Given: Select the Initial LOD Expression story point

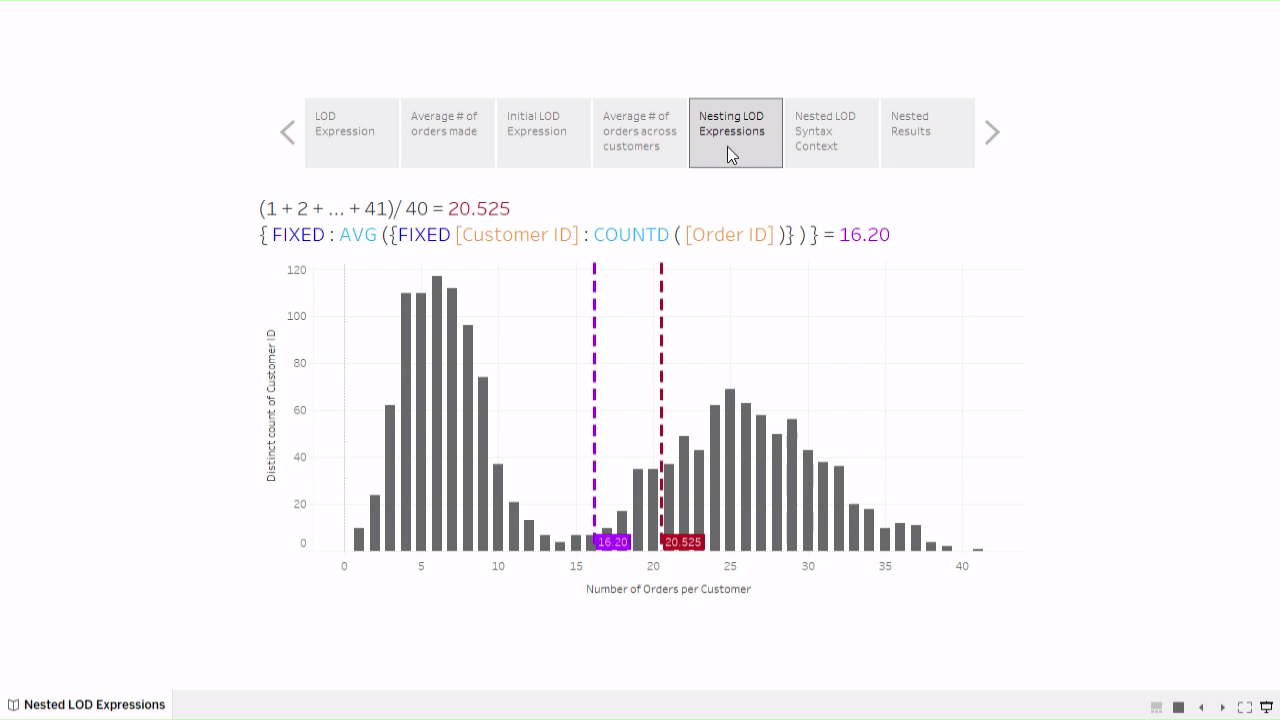Looking at the screenshot, I should [x=543, y=132].
